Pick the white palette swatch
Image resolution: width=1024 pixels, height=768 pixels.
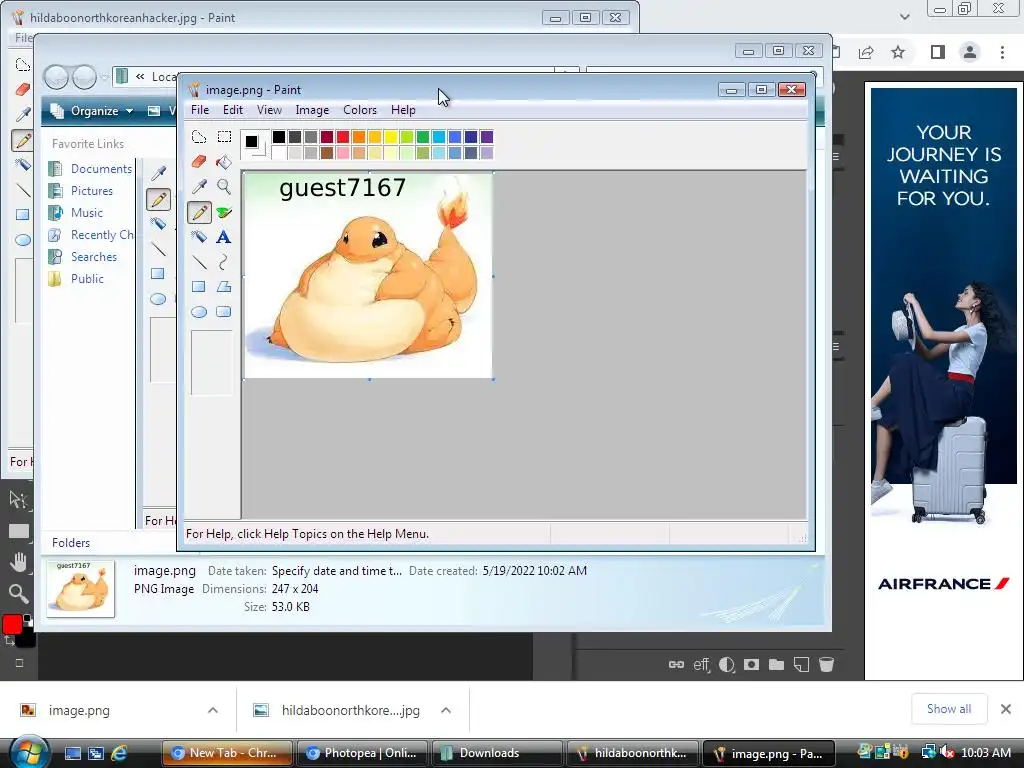[x=279, y=153]
